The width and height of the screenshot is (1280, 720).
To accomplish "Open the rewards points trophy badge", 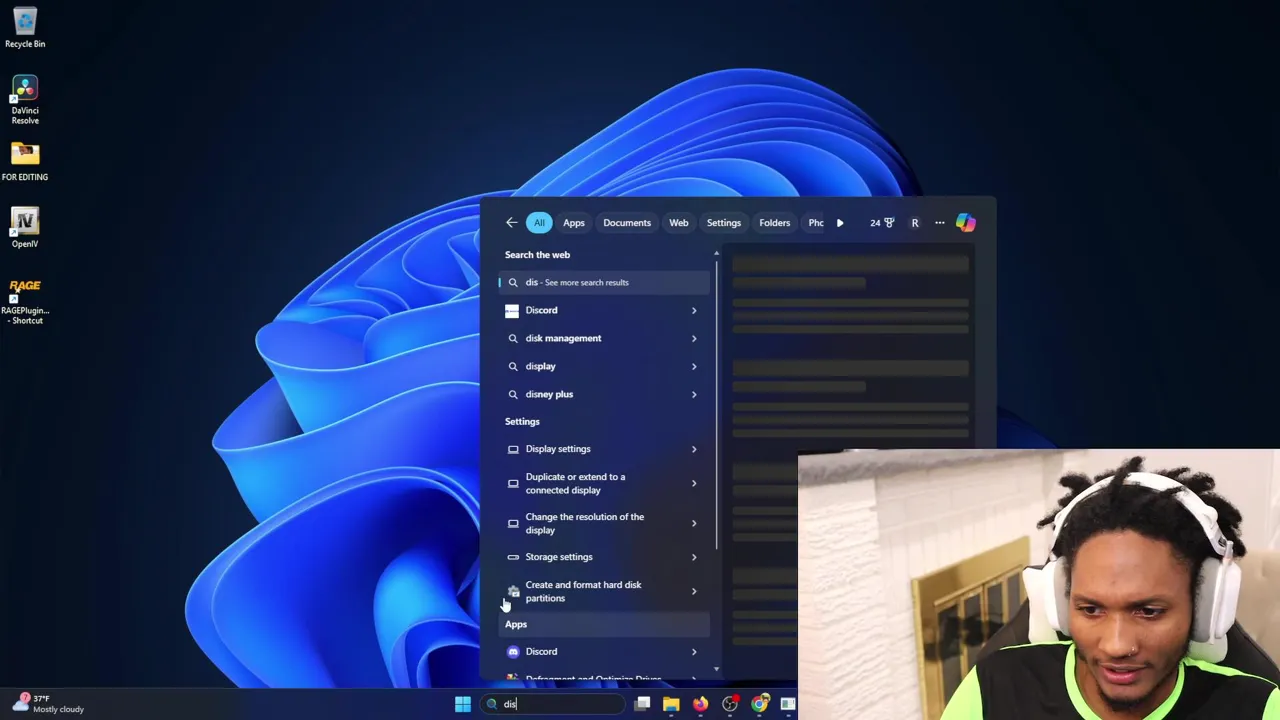I will [x=882, y=223].
